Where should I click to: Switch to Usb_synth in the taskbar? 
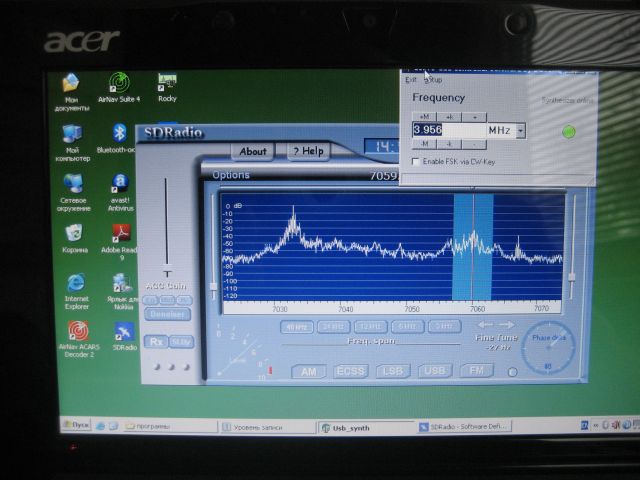[x=366, y=428]
